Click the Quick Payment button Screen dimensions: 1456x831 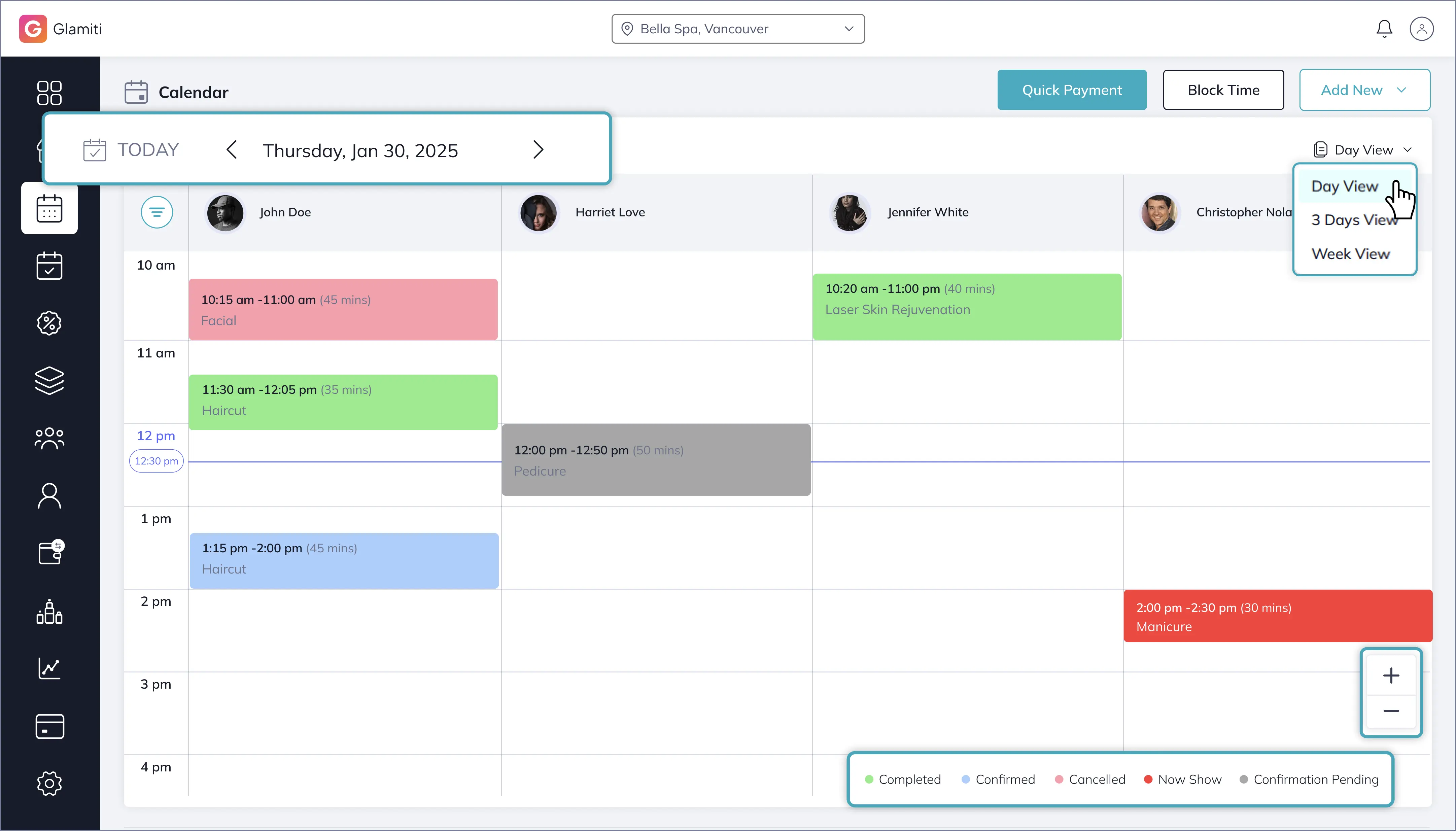point(1071,90)
